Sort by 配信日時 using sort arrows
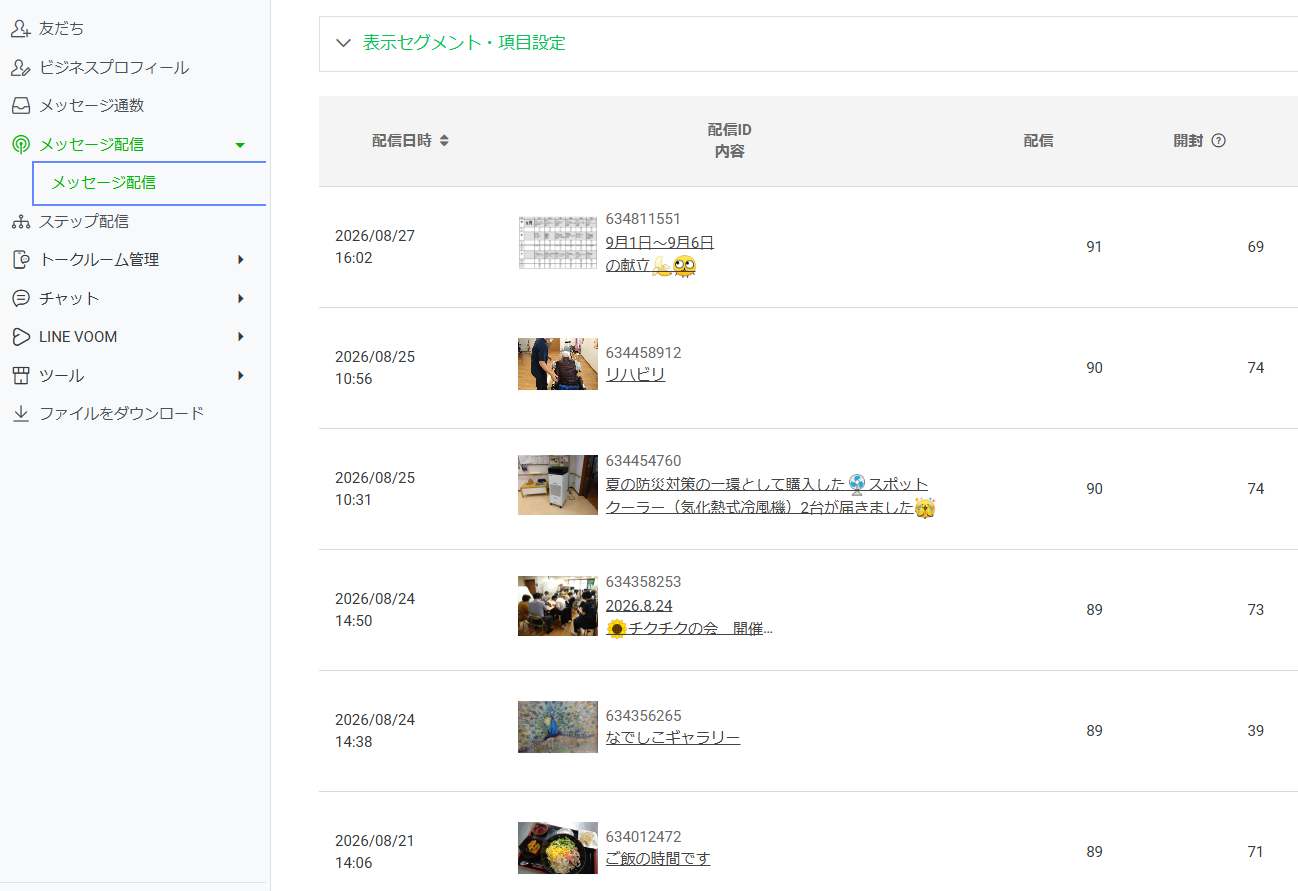Image resolution: width=1298 pixels, height=891 pixels. (x=444, y=141)
